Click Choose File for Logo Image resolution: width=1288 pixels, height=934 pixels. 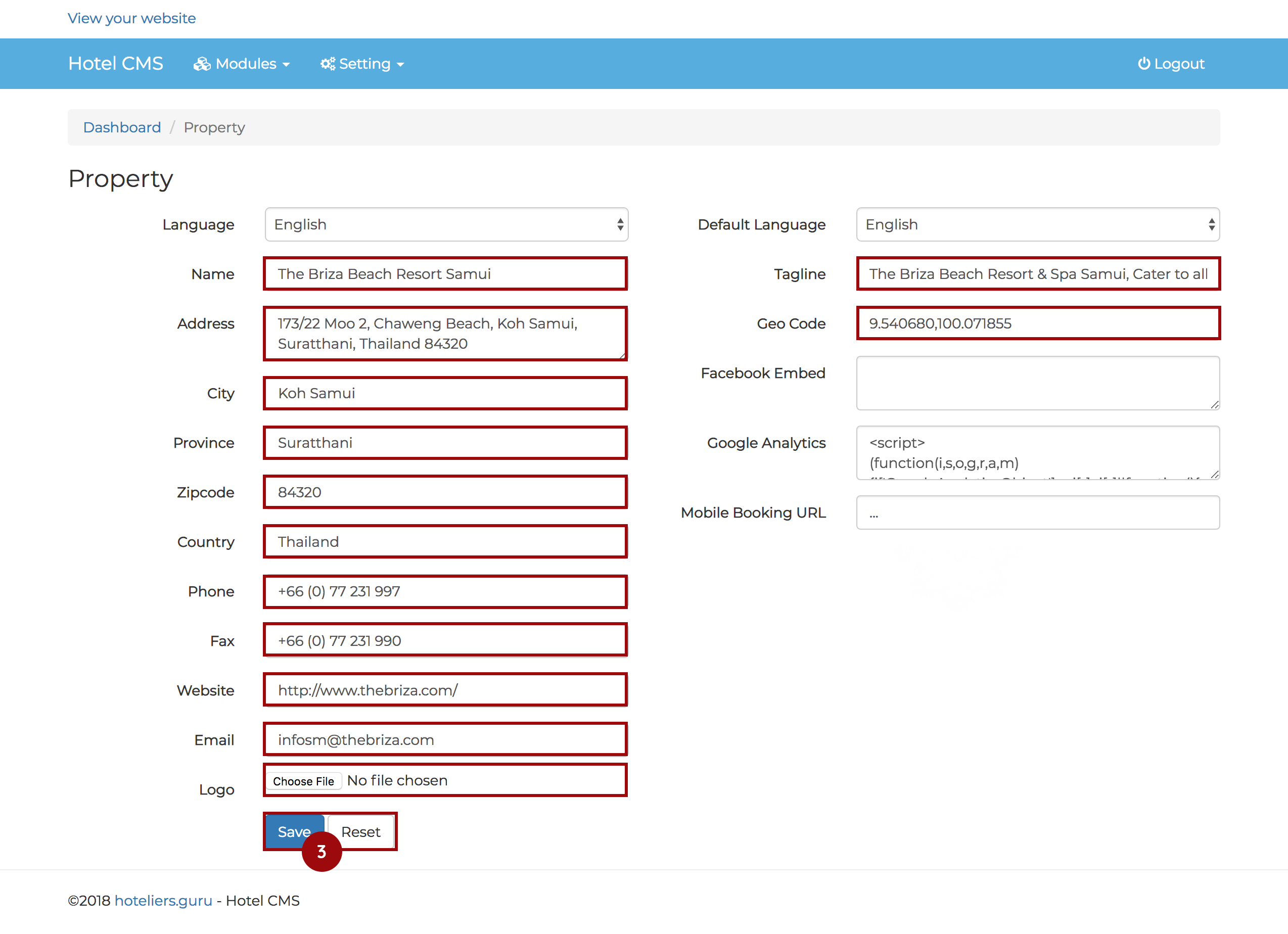tap(303, 781)
